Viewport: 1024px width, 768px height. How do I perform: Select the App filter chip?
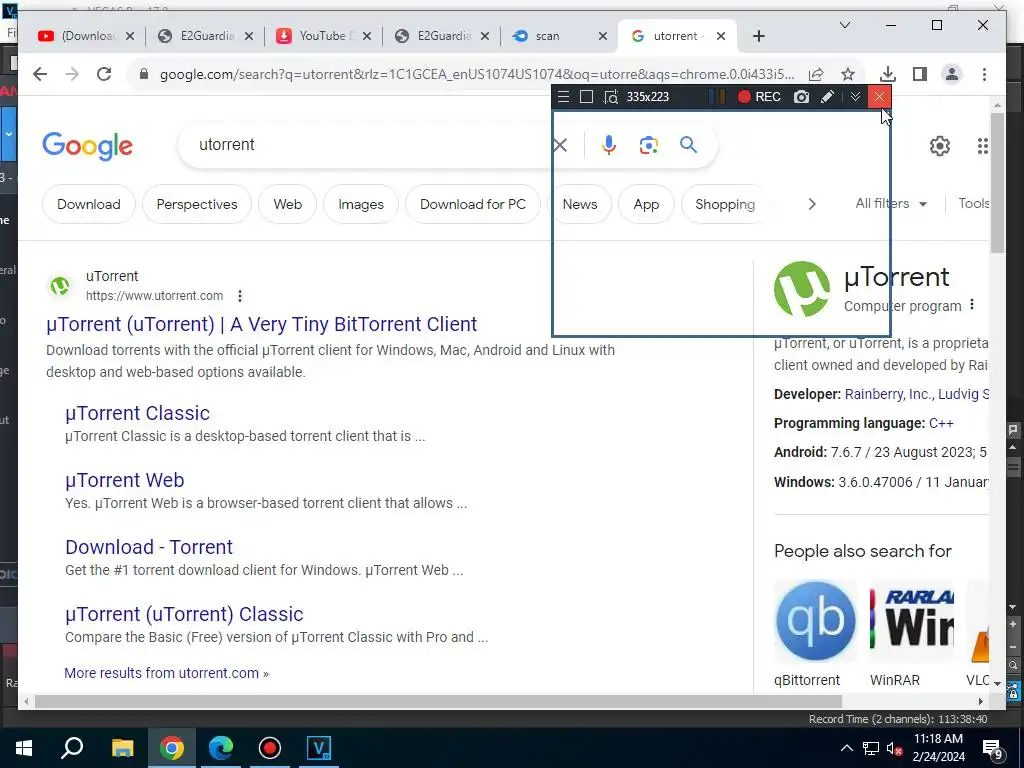tap(646, 204)
